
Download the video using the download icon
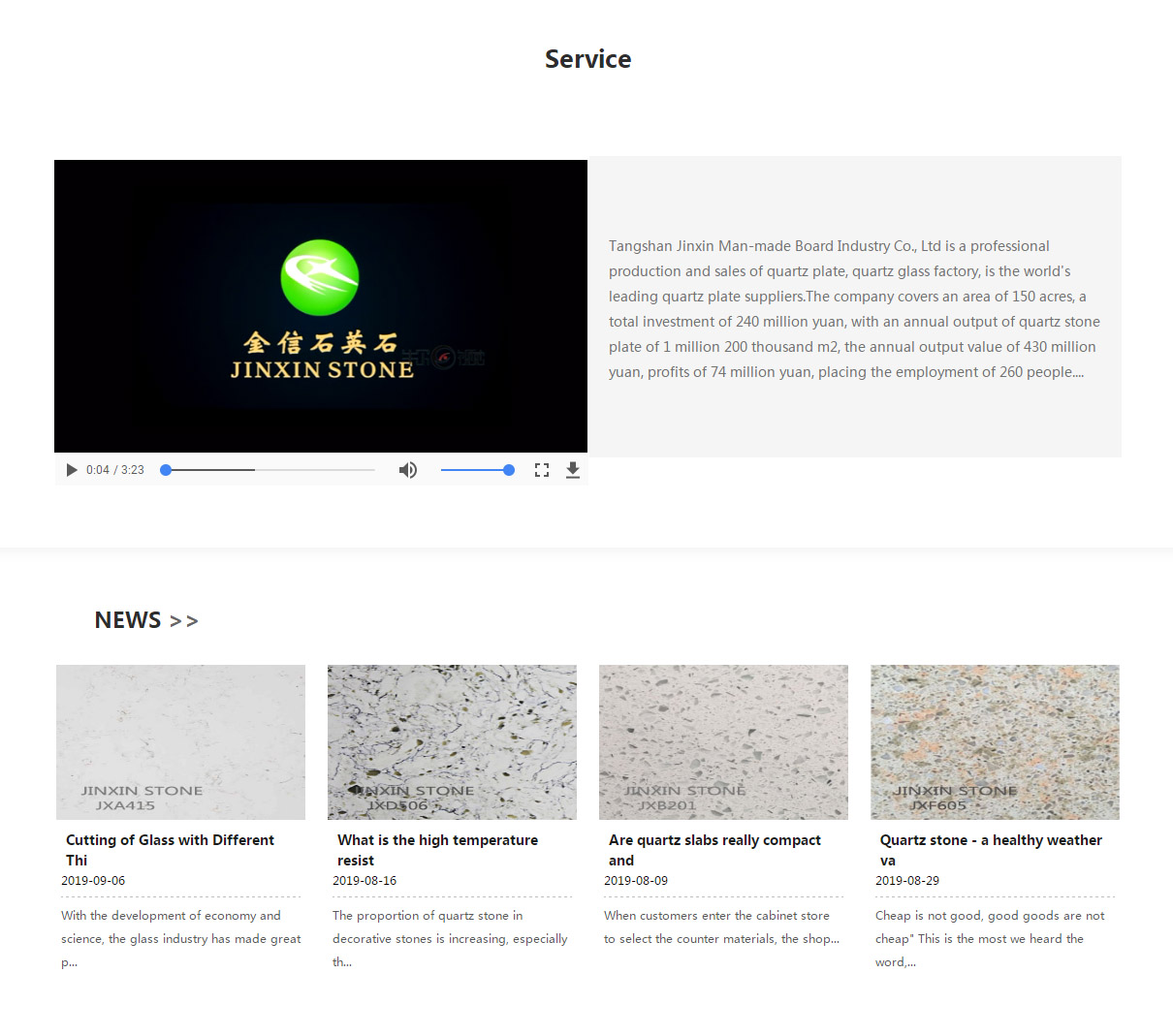pos(573,470)
